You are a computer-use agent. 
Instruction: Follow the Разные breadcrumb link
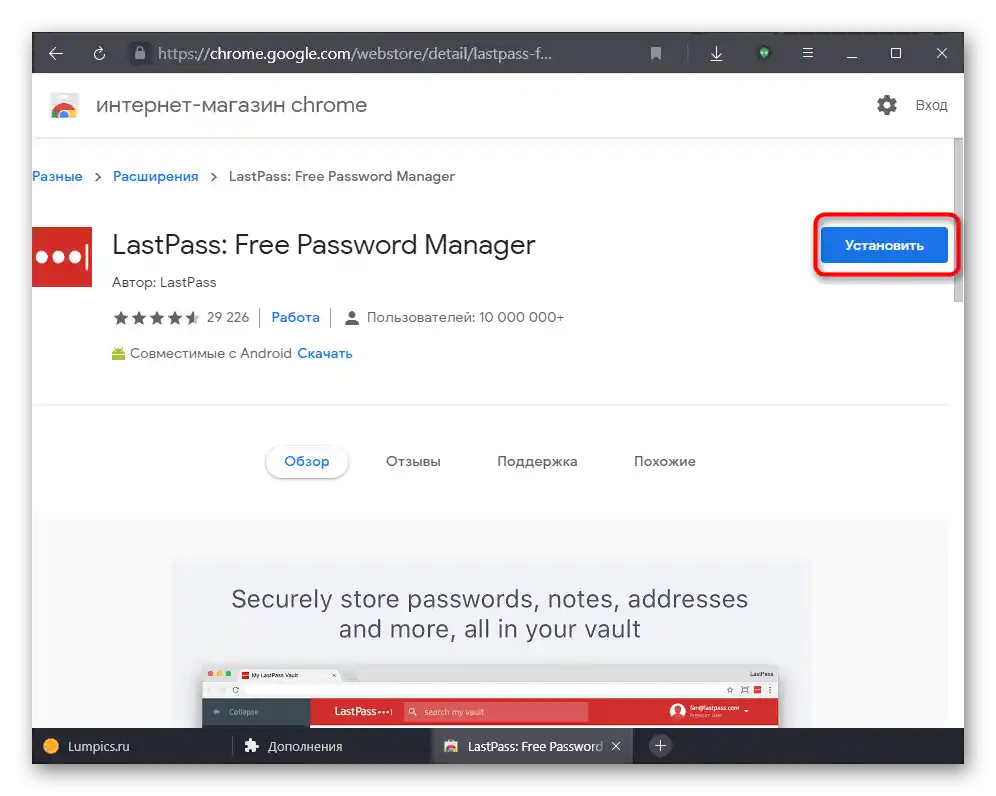57,177
